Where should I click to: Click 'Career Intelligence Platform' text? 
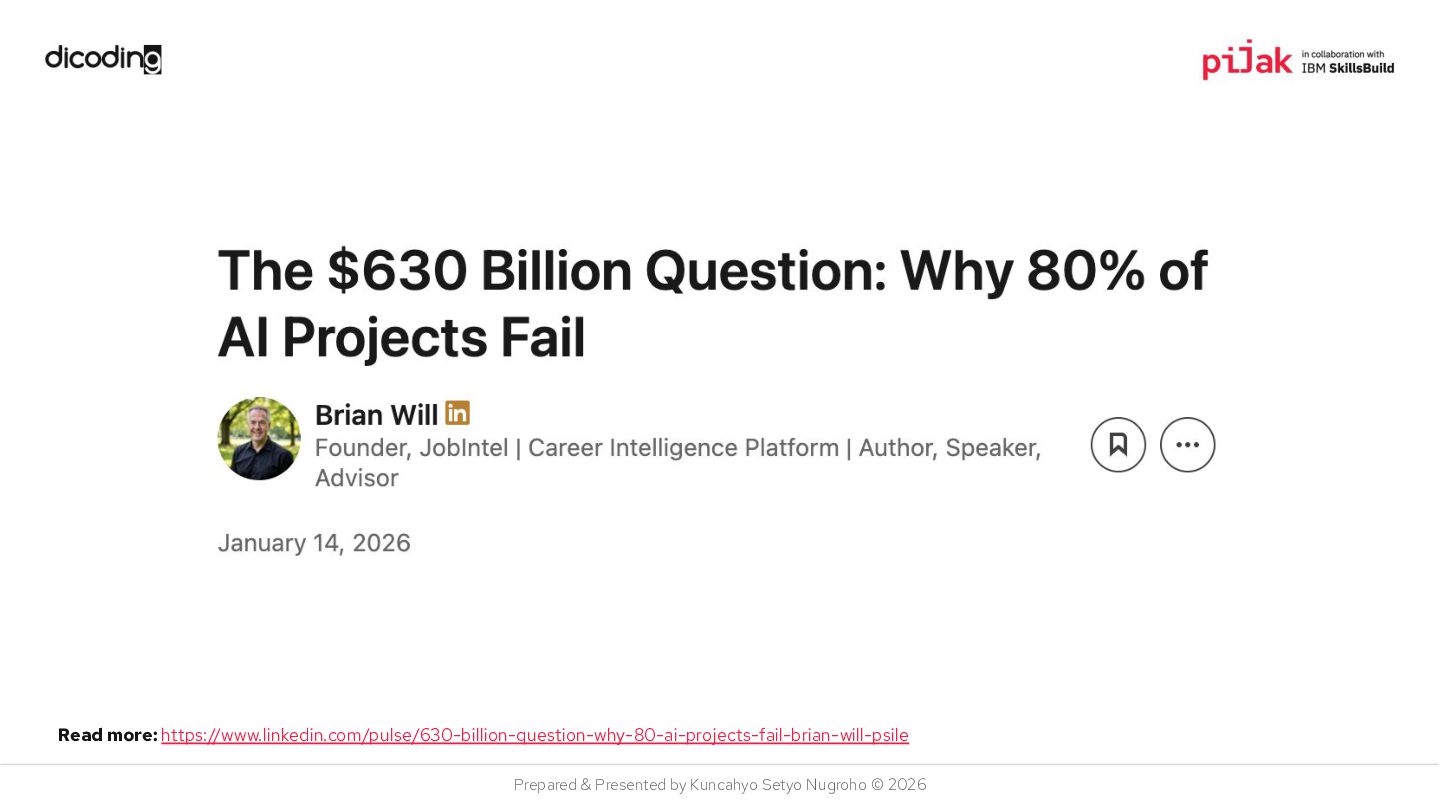683,448
